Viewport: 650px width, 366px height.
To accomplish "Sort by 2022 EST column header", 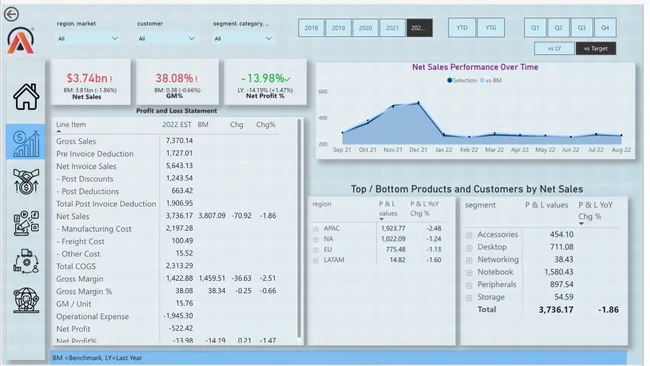I will coord(177,124).
